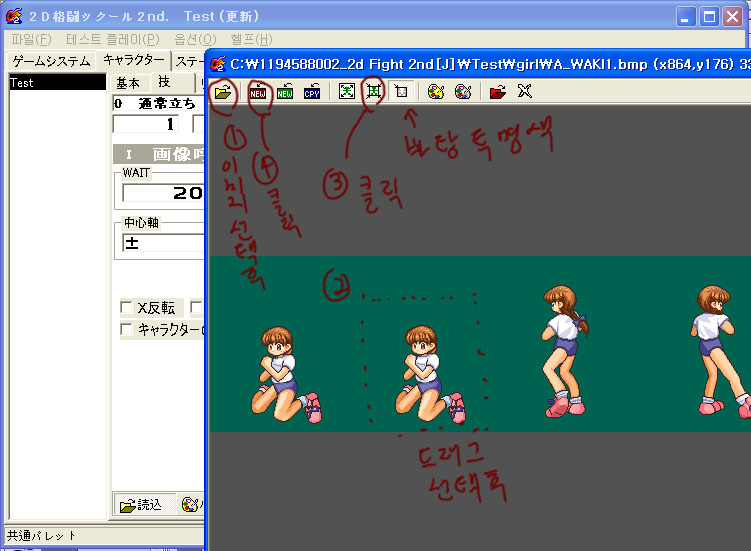Open image file with yellow folder icon
The width and height of the screenshot is (751, 551).
pos(223,92)
